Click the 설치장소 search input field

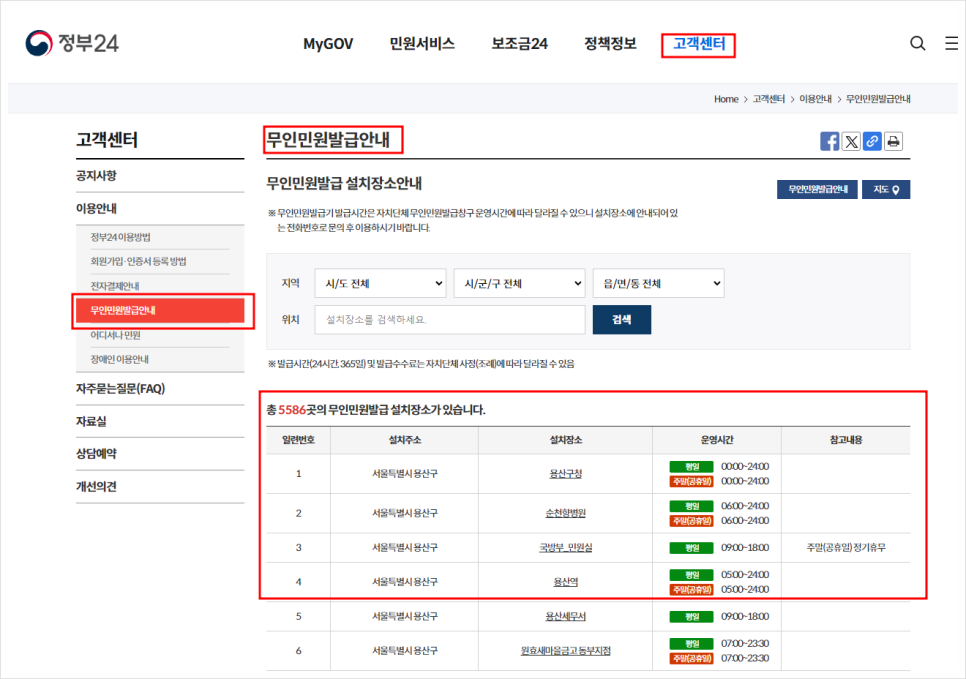(x=448, y=319)
